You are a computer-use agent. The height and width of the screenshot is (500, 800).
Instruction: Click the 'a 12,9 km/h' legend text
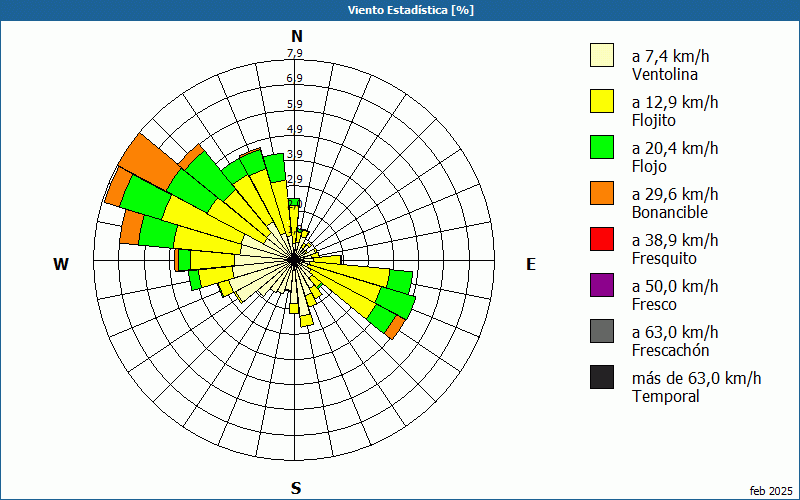(675, 102)
